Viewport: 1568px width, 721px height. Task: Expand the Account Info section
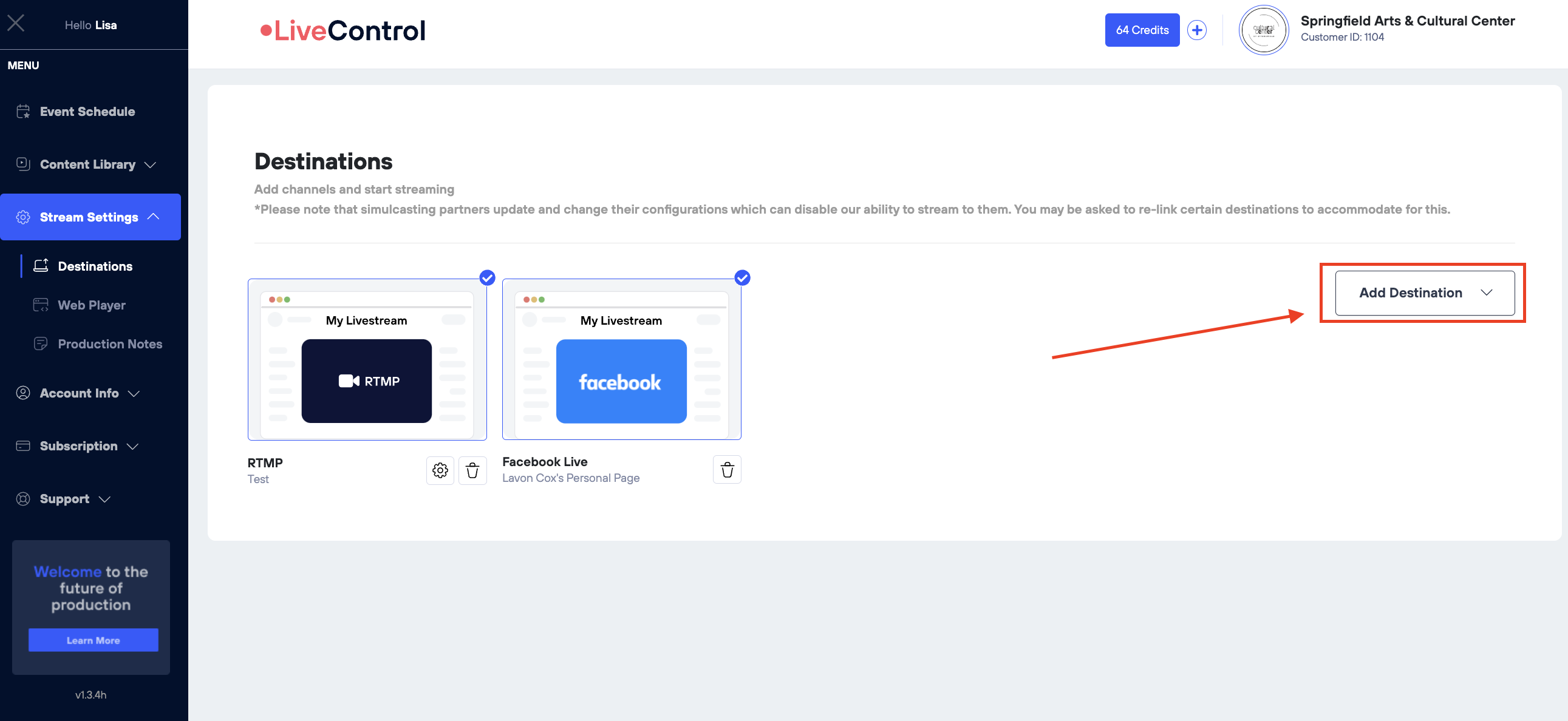tap(80, 393)
